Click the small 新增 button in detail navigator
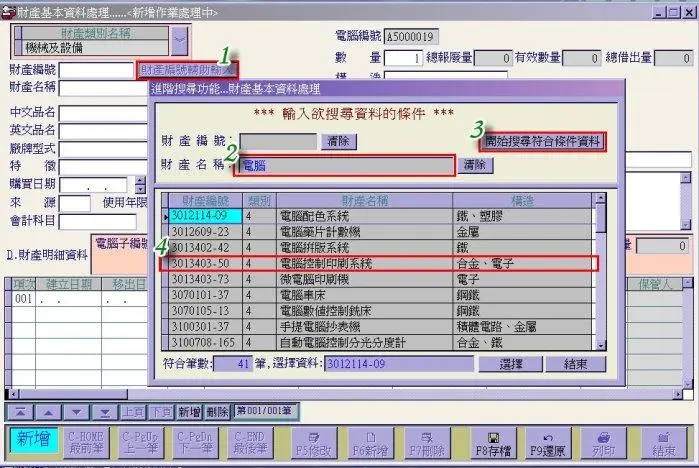 (189, 412)
